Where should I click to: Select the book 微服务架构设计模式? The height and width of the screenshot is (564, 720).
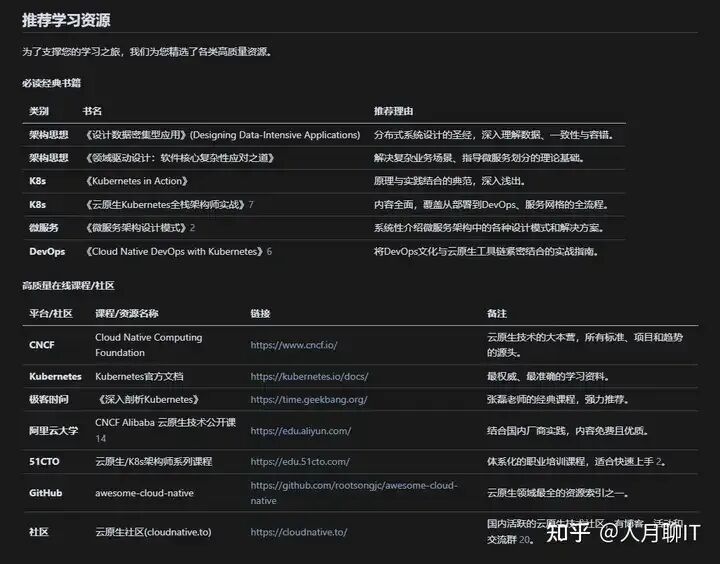136,228
